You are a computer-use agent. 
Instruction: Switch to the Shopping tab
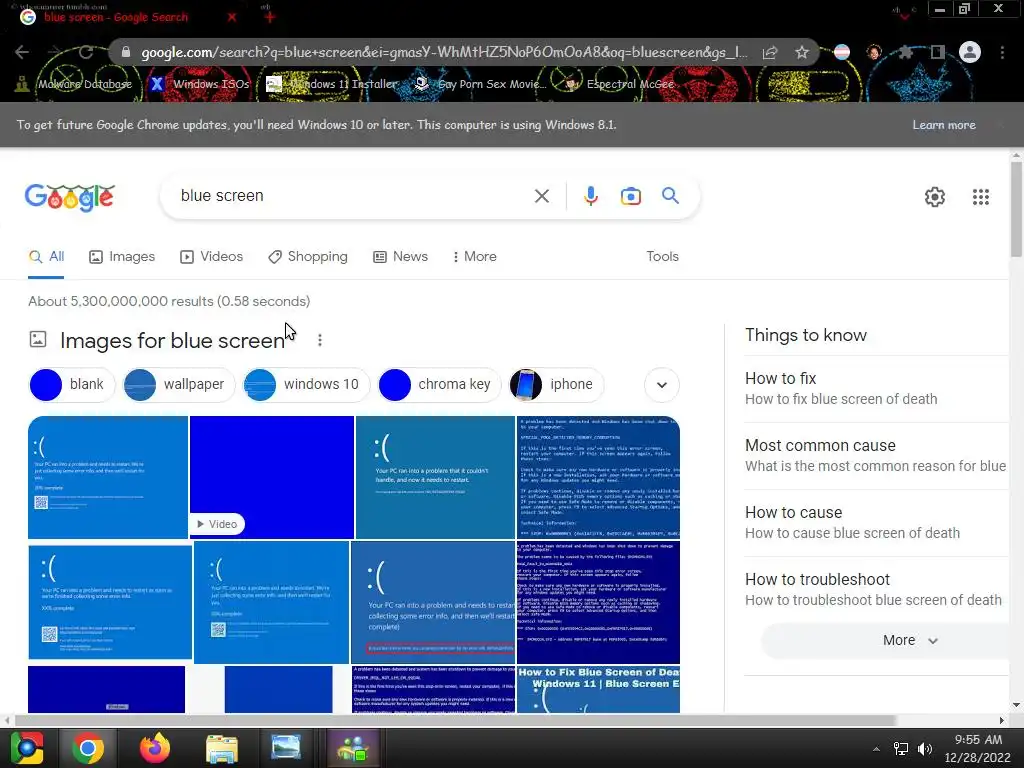click(308, 257)
